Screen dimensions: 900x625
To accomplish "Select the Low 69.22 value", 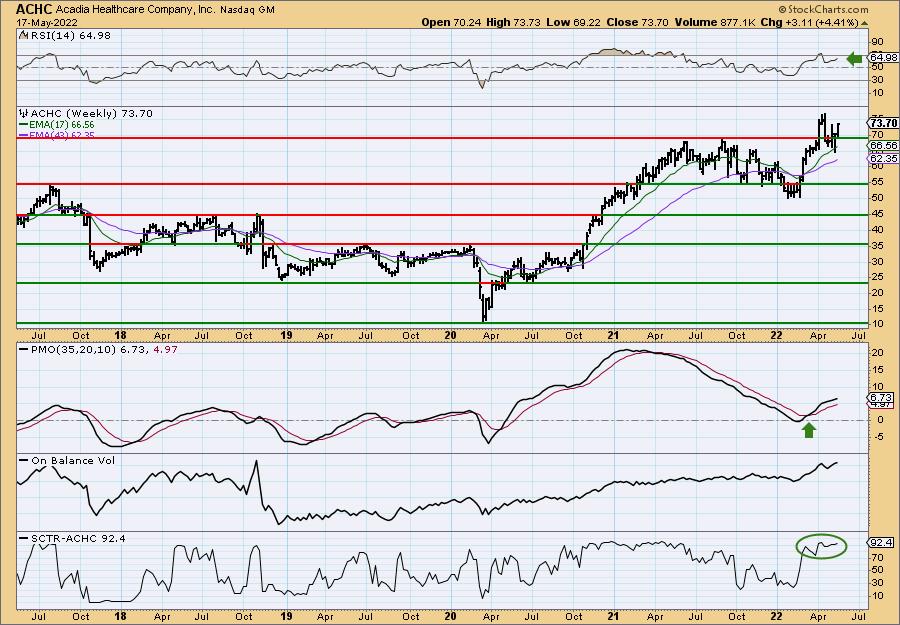I will tap(575, 22).
